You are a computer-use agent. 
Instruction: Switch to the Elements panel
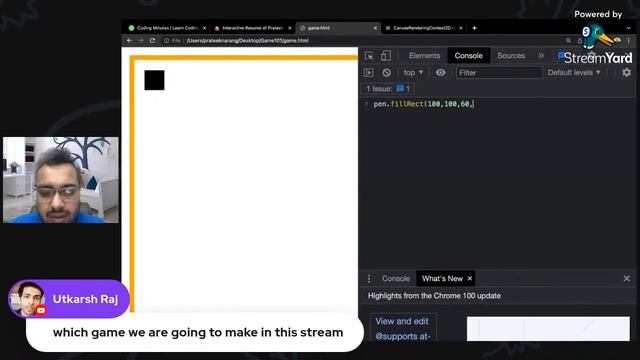(x=424, y=56)
